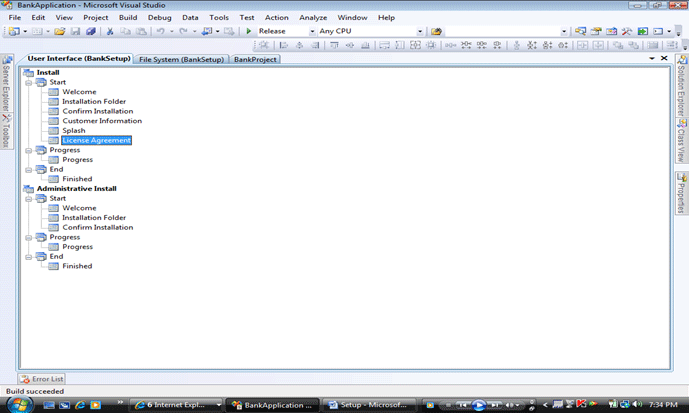Screen dimensions: 689x413
Task: Switch to File System (BankSetup) tab
Action: coord(181,59)
